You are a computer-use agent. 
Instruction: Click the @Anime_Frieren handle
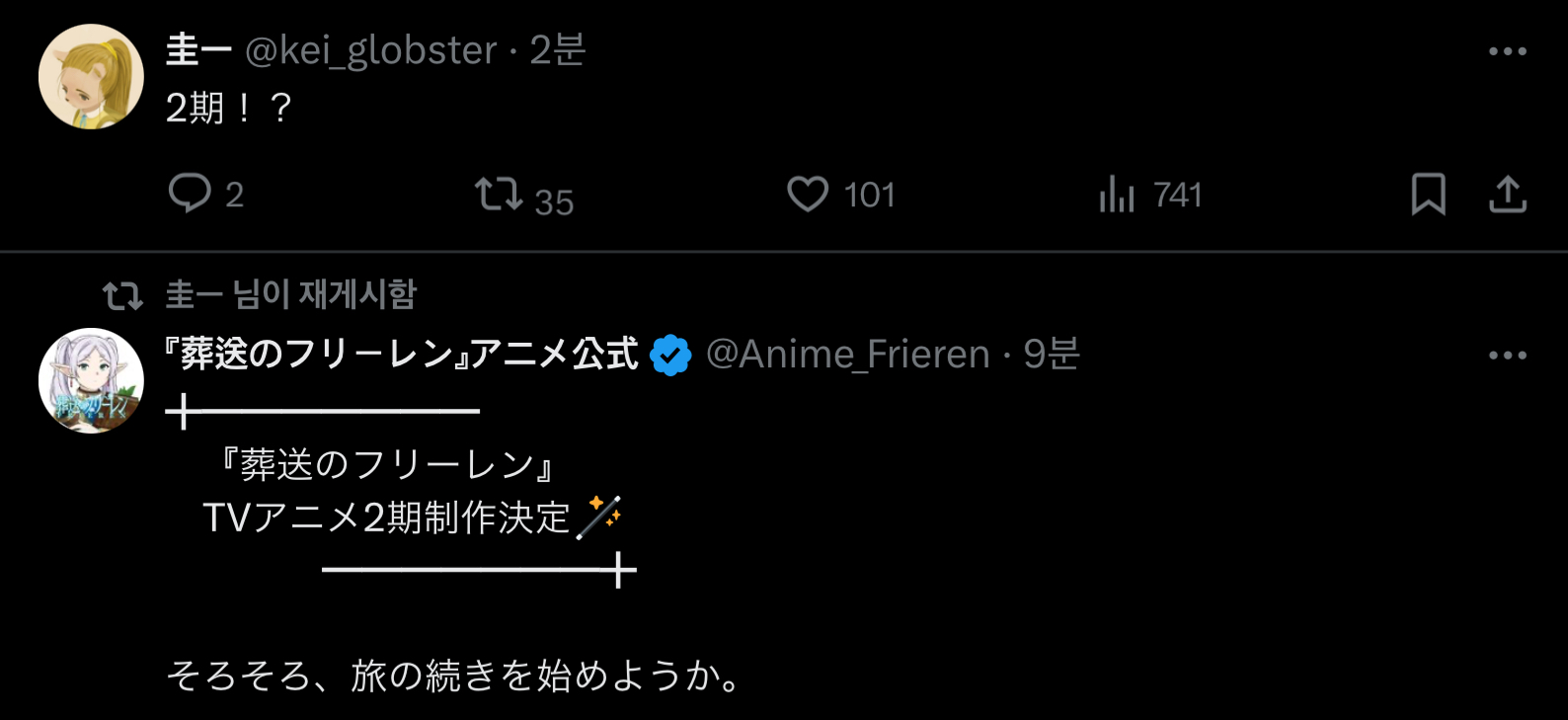pyautogui.click(x=847, y=355)
